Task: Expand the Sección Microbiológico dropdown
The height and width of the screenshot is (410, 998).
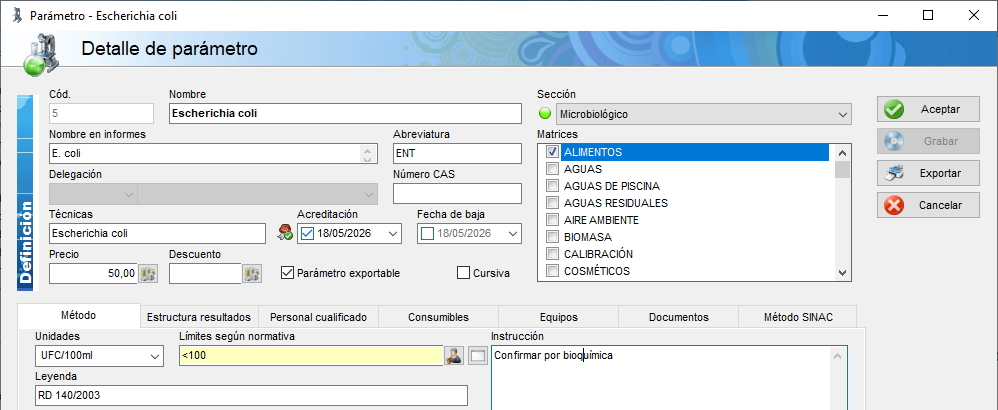Action: (843, 115)
